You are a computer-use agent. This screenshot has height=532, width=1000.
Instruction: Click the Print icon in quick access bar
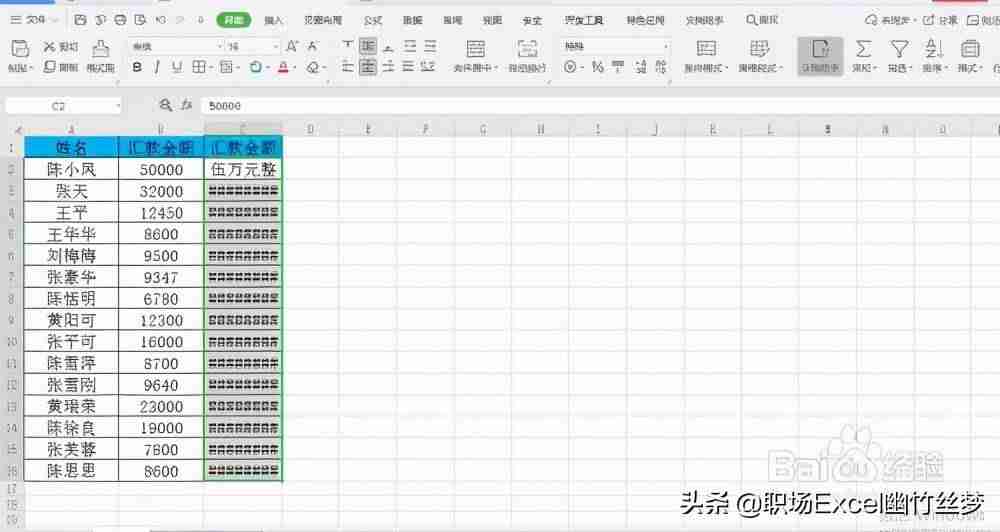[x=121, y=20]
